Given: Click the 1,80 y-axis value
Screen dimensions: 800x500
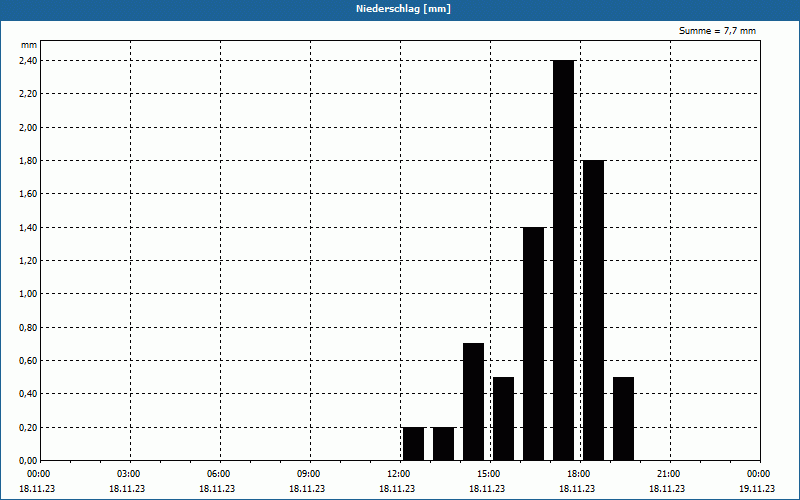Looking at the screenshot, I should coord(28,161).
